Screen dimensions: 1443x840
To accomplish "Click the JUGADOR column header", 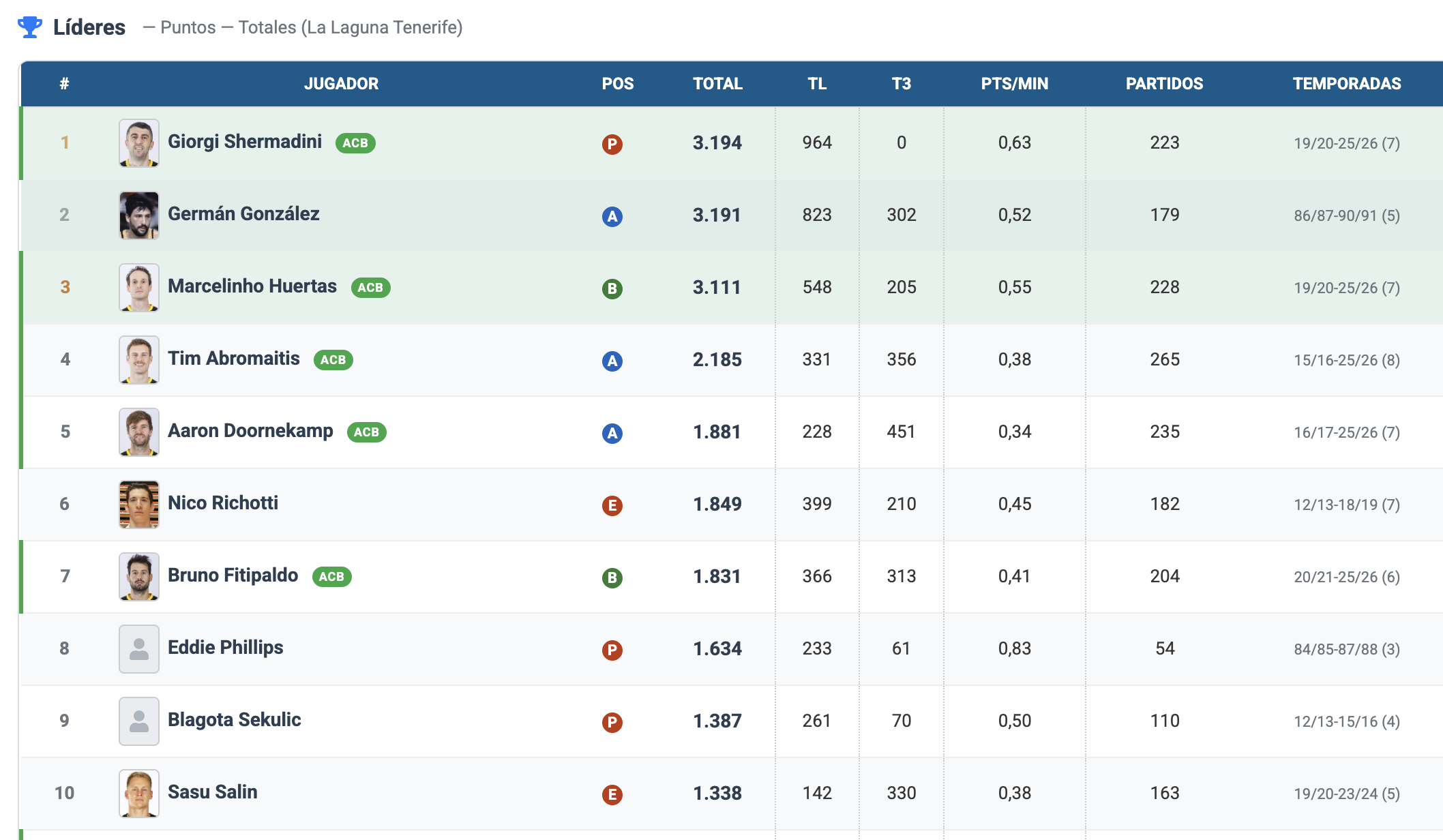I will click(x=341, y=84).
